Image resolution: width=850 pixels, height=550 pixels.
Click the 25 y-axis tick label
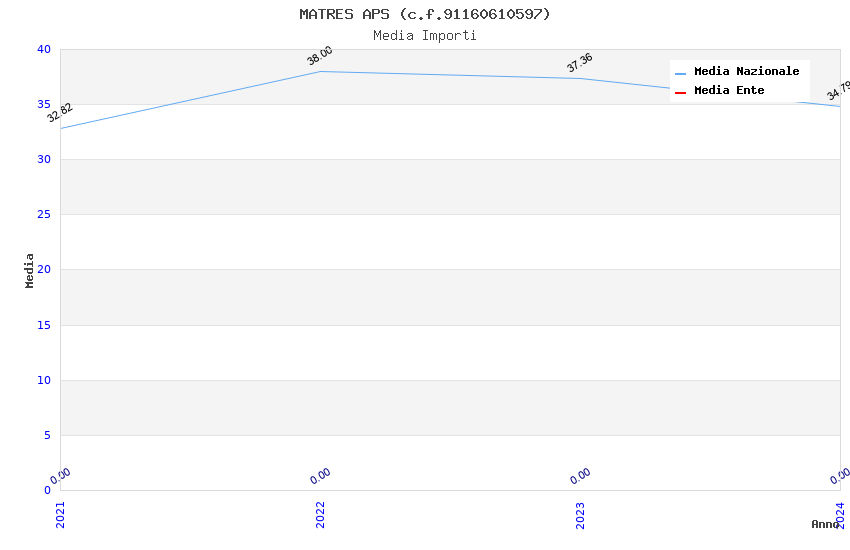point(44,215)
